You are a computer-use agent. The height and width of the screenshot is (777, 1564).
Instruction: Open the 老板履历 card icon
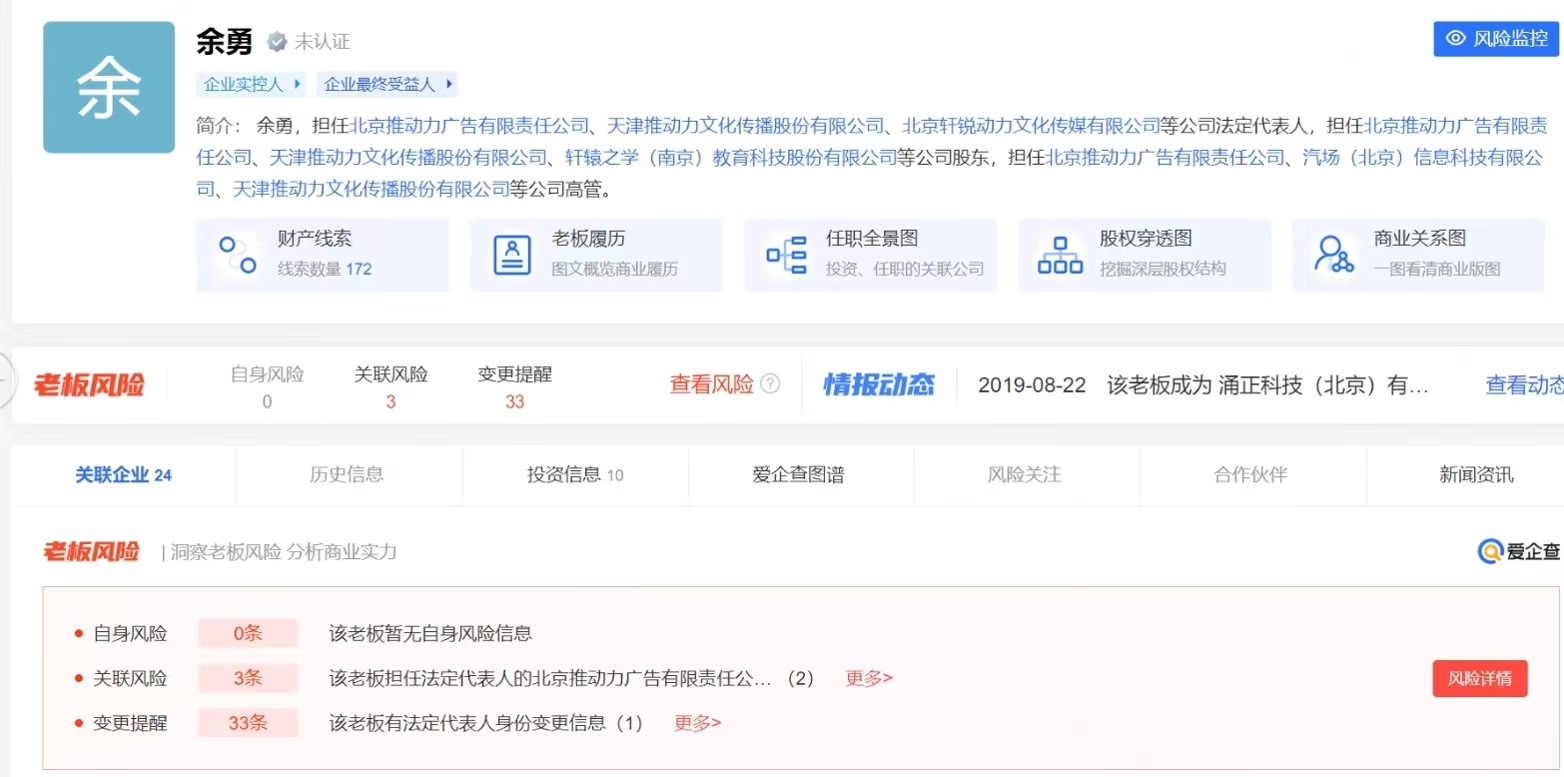[x=512, y=254]
